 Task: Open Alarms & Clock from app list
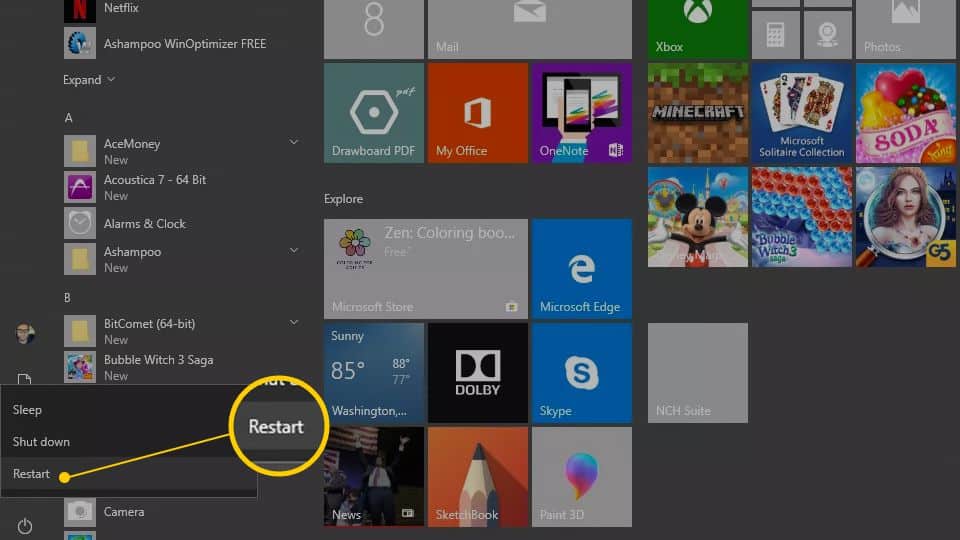click(x=144, y=224)
